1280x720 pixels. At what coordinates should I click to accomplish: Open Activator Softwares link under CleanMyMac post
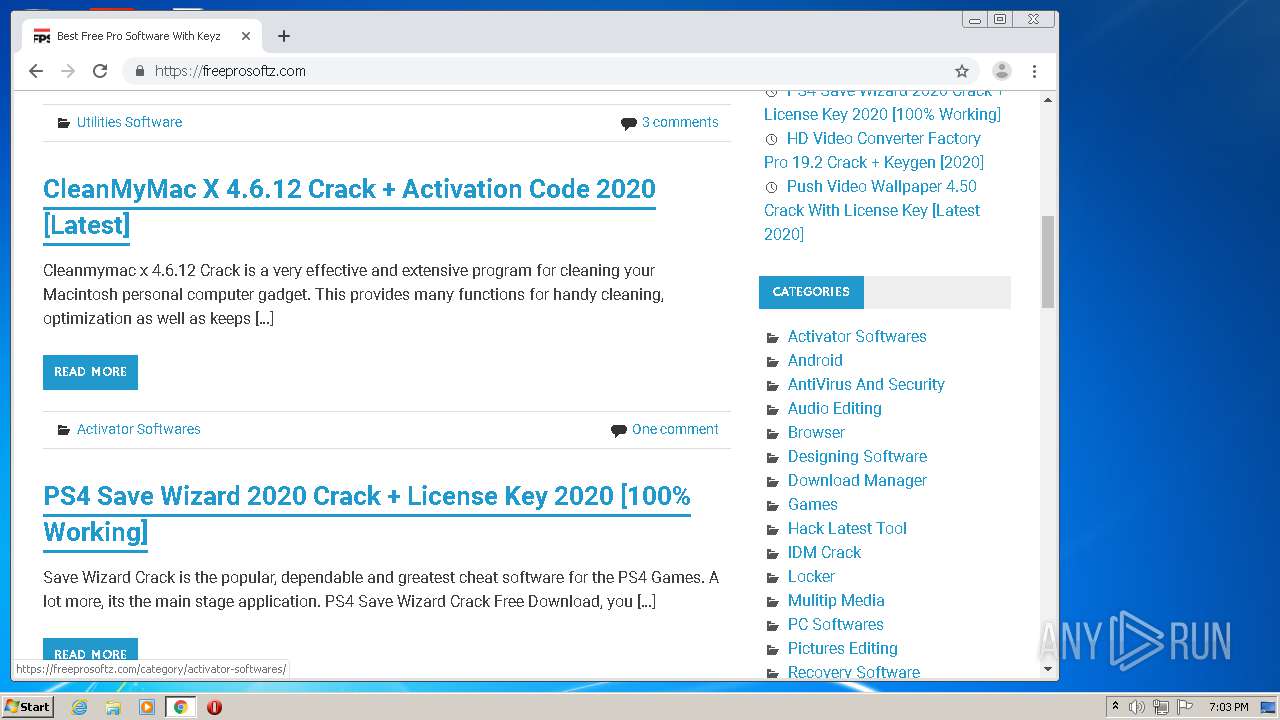pos(139,429)
